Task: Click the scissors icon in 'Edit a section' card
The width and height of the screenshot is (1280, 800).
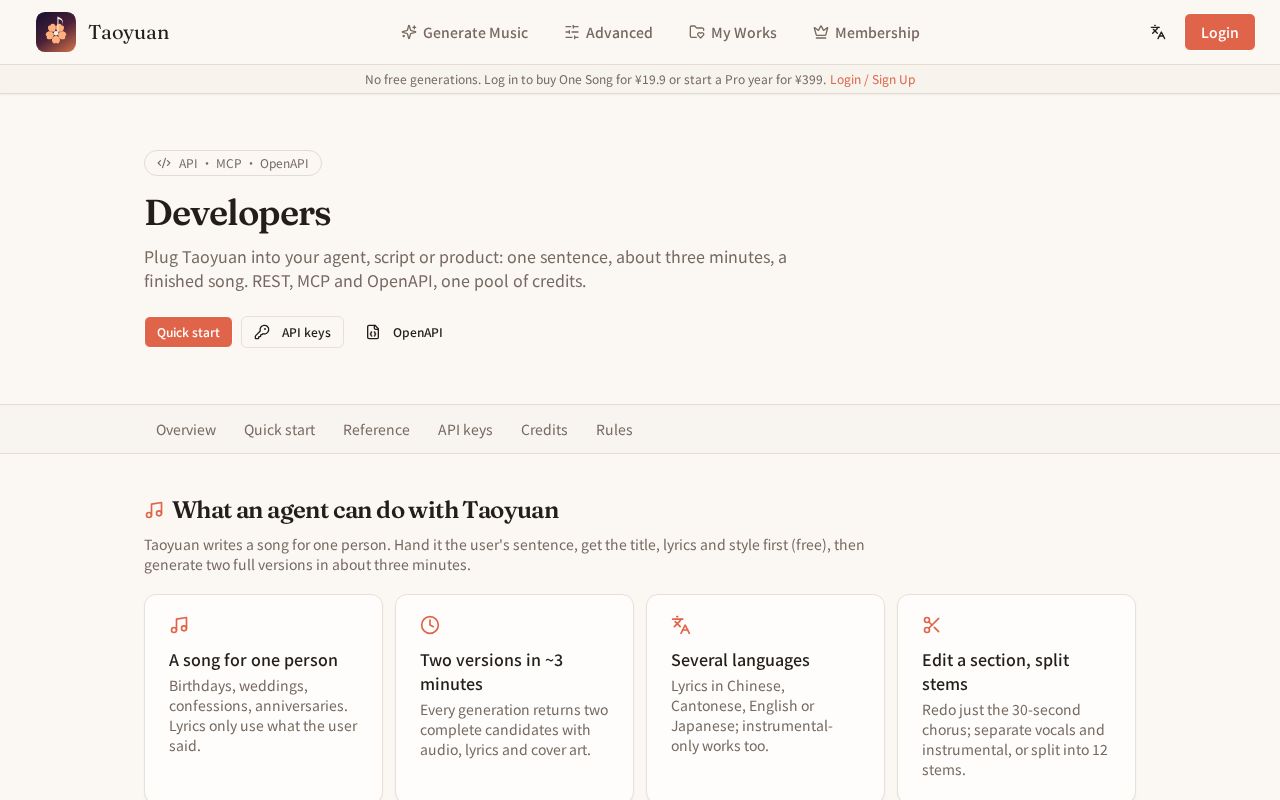Action: [932, 625]
